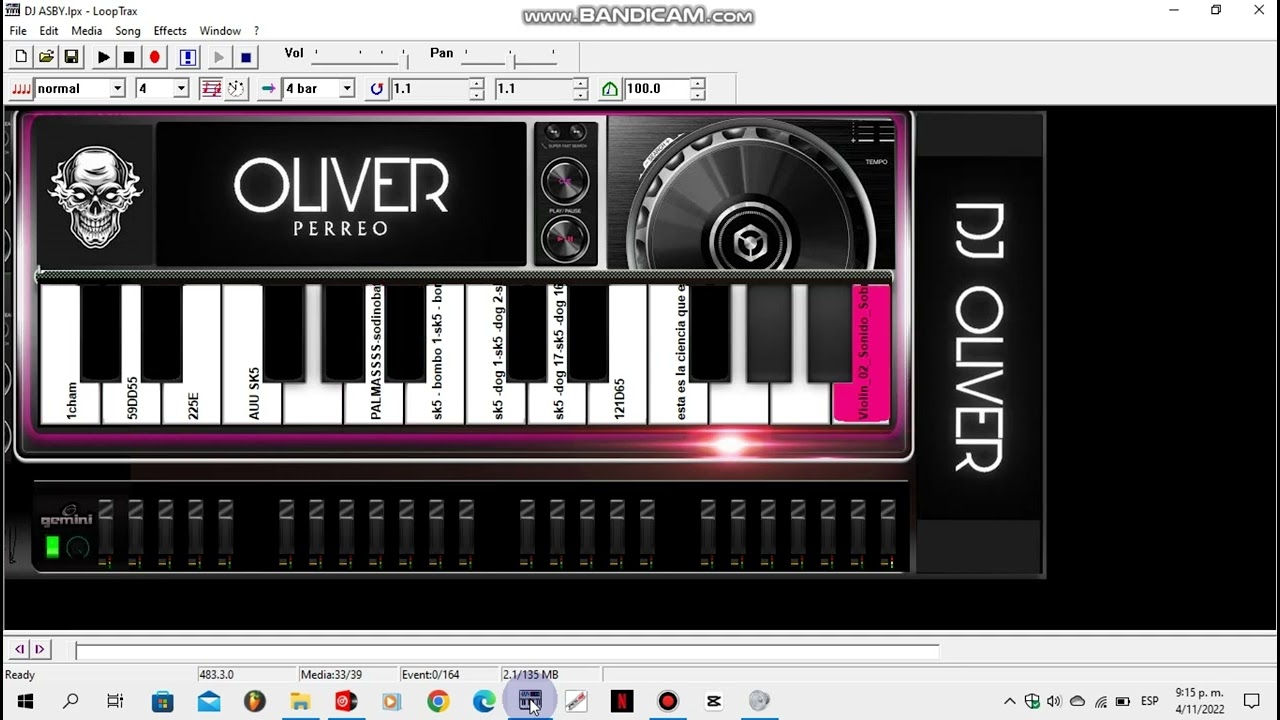
Task: Open the ? help menu
Action: (x=256, y=31)
